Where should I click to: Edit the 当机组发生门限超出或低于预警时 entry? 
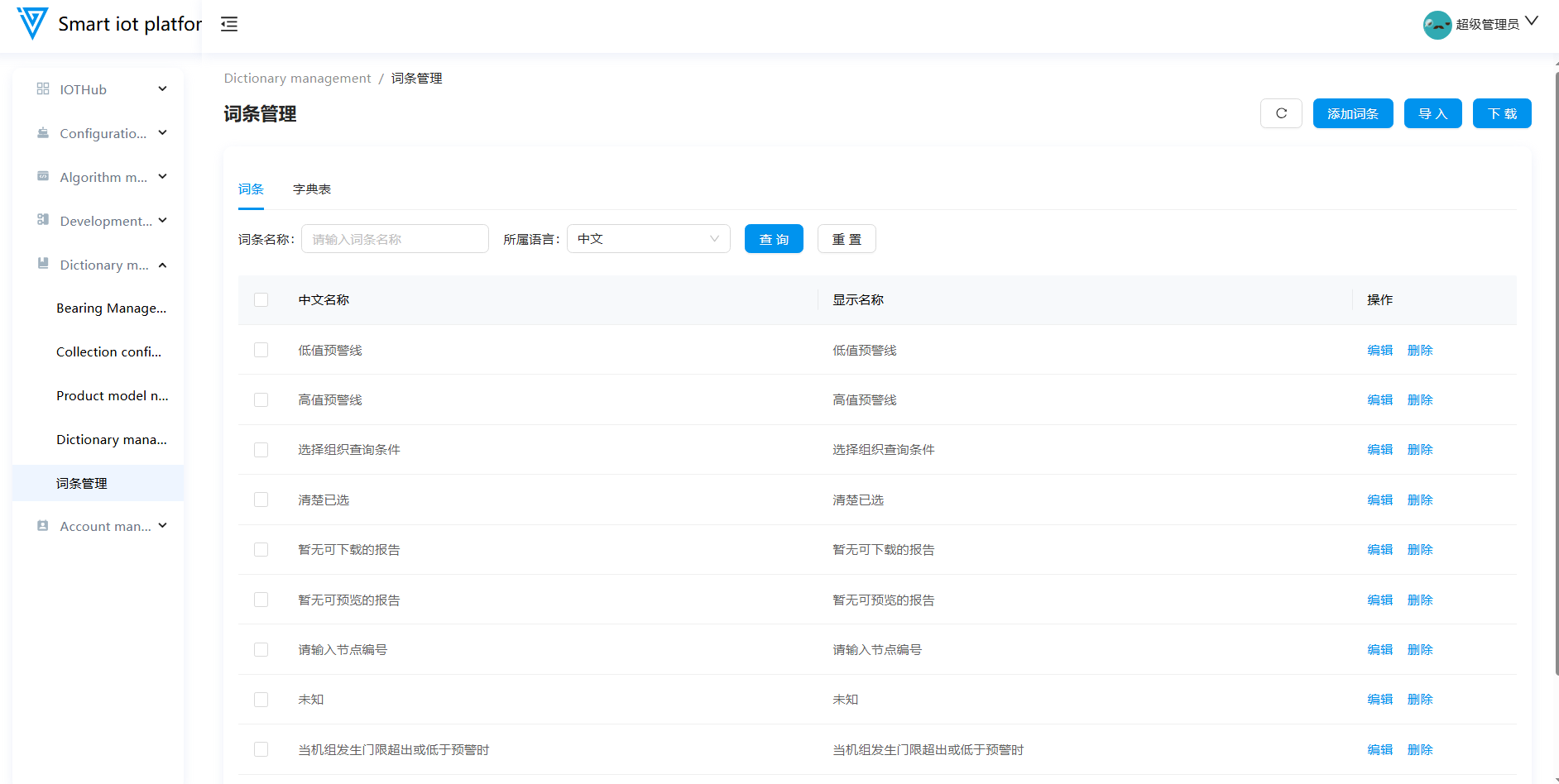(x=1379, y=749)
